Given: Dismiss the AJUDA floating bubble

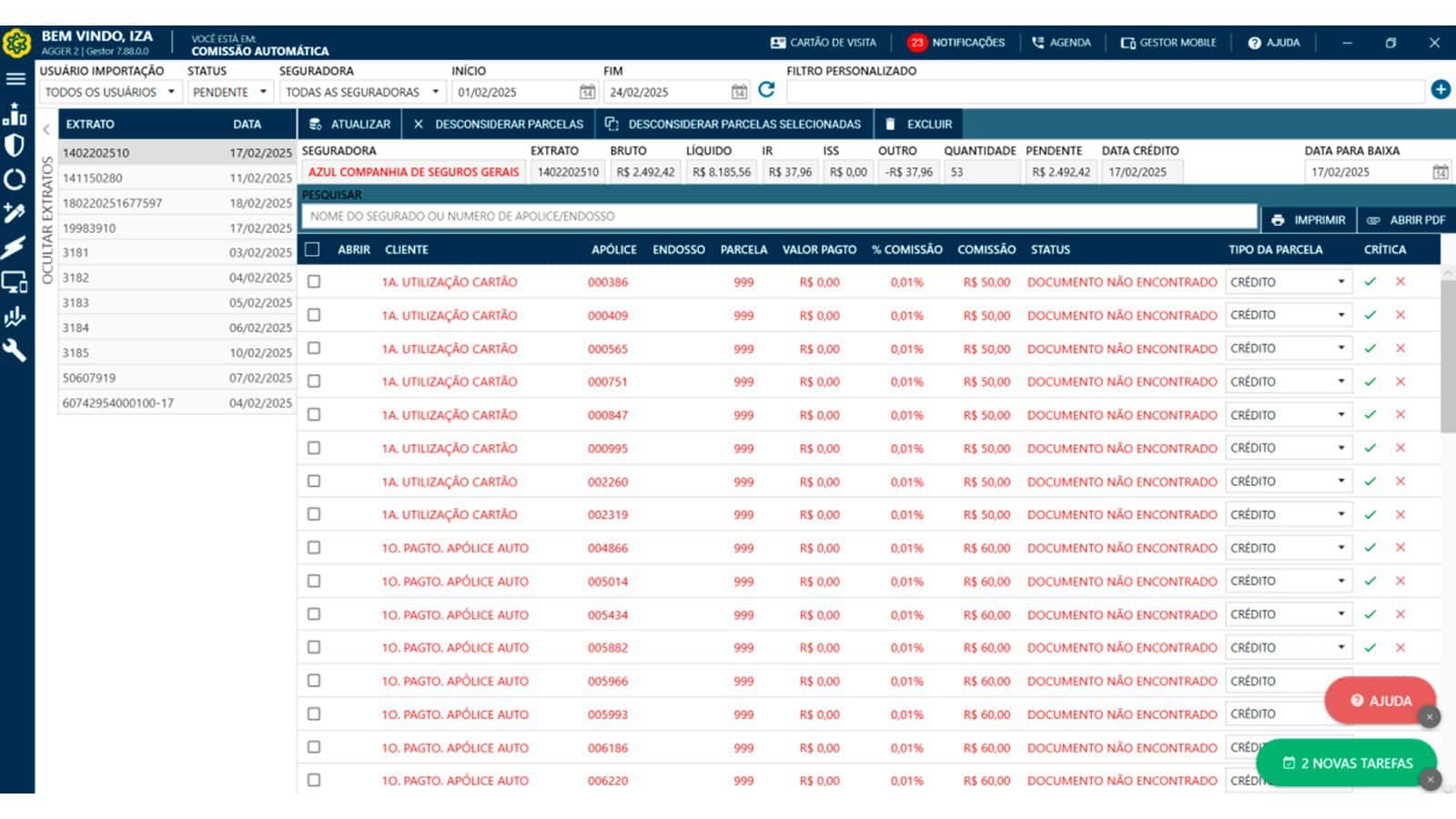Looking at the screenshot, I should (x=1430, y=717).
